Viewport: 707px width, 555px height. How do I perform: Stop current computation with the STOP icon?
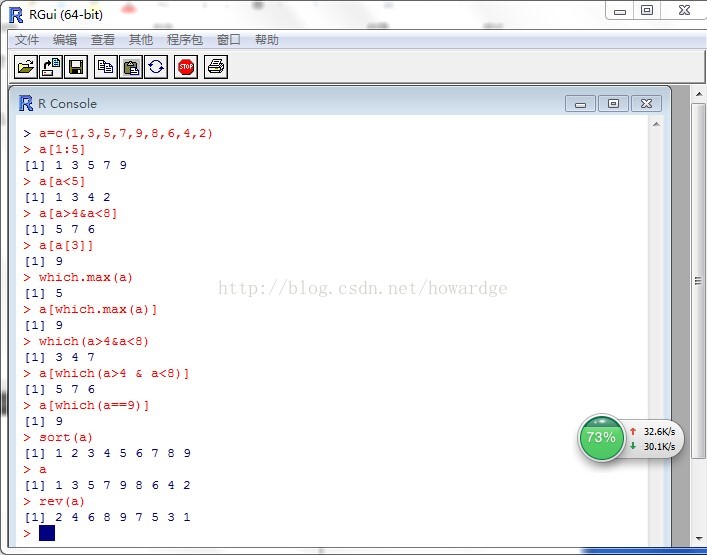click(186, 67)
